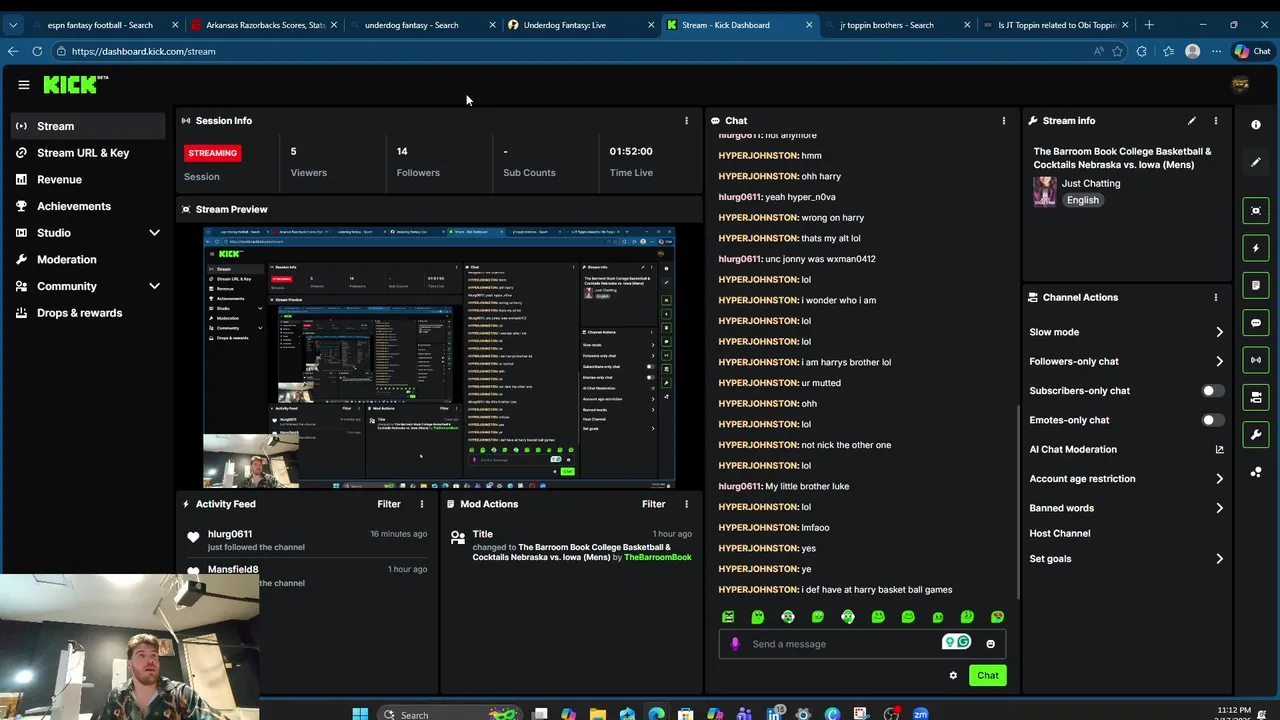1280x720 pixels.
Task: Click the Kick logo
Action: pyautogui.click(x=75, y=85)
